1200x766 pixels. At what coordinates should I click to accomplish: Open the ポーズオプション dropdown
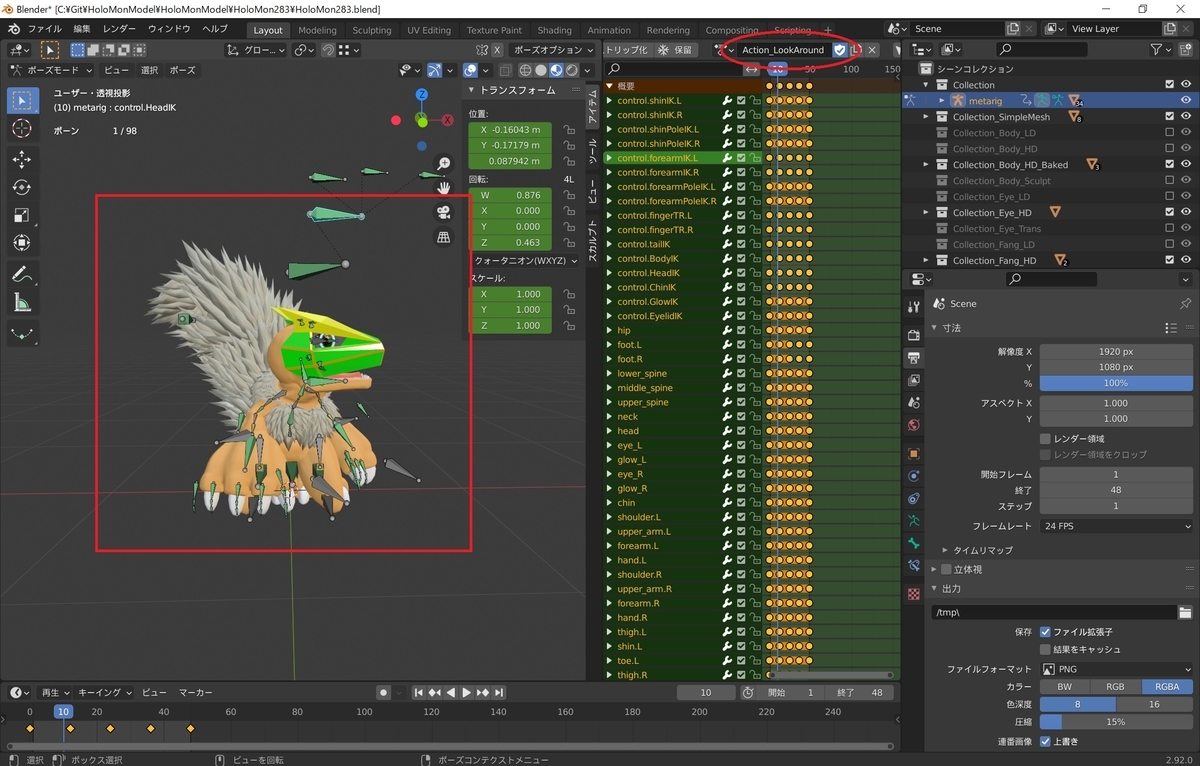pos(551,50)
